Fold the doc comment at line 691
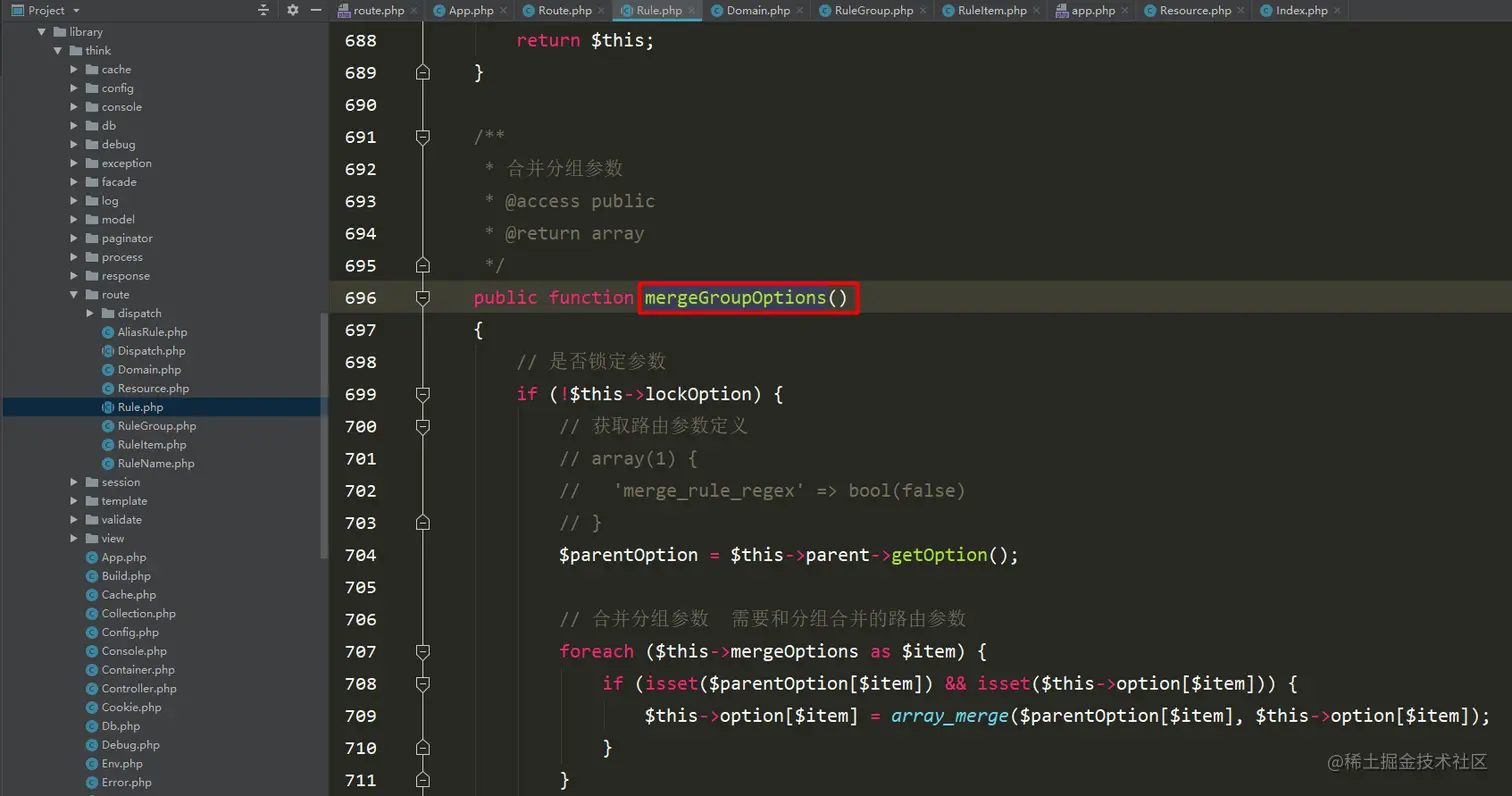 (423, 137)
